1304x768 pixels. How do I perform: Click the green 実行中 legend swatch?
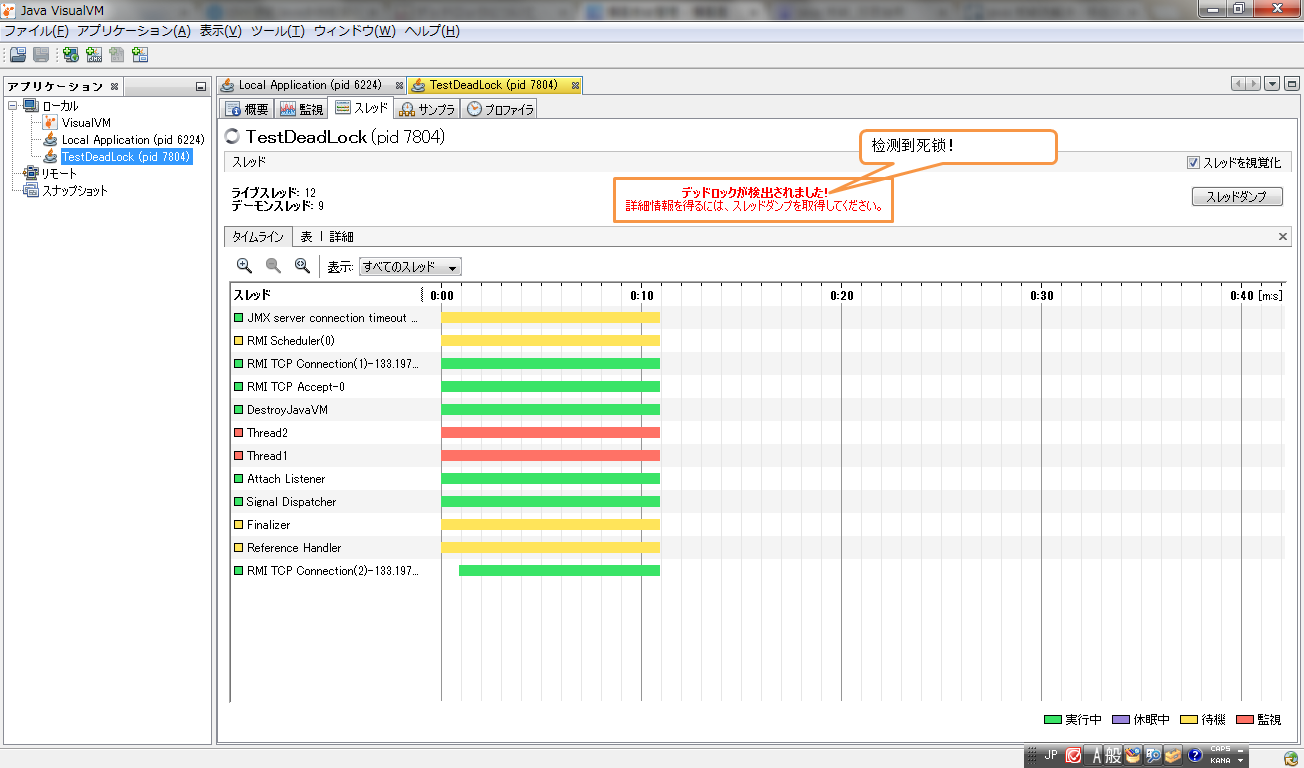[1052, 720]
